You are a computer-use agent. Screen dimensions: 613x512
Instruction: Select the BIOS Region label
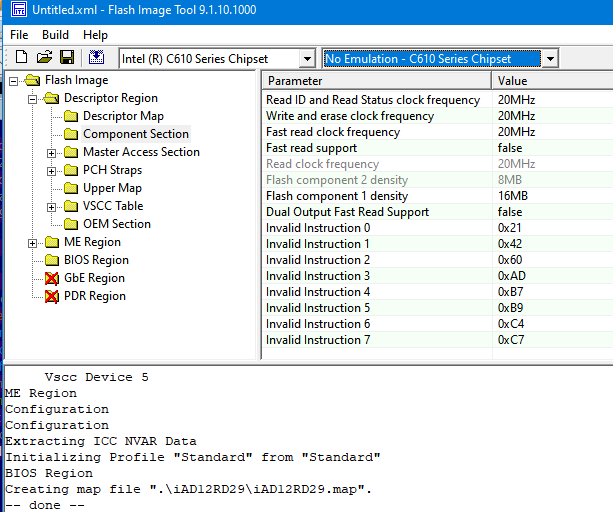pyautogui.click(x=97, y=260)
